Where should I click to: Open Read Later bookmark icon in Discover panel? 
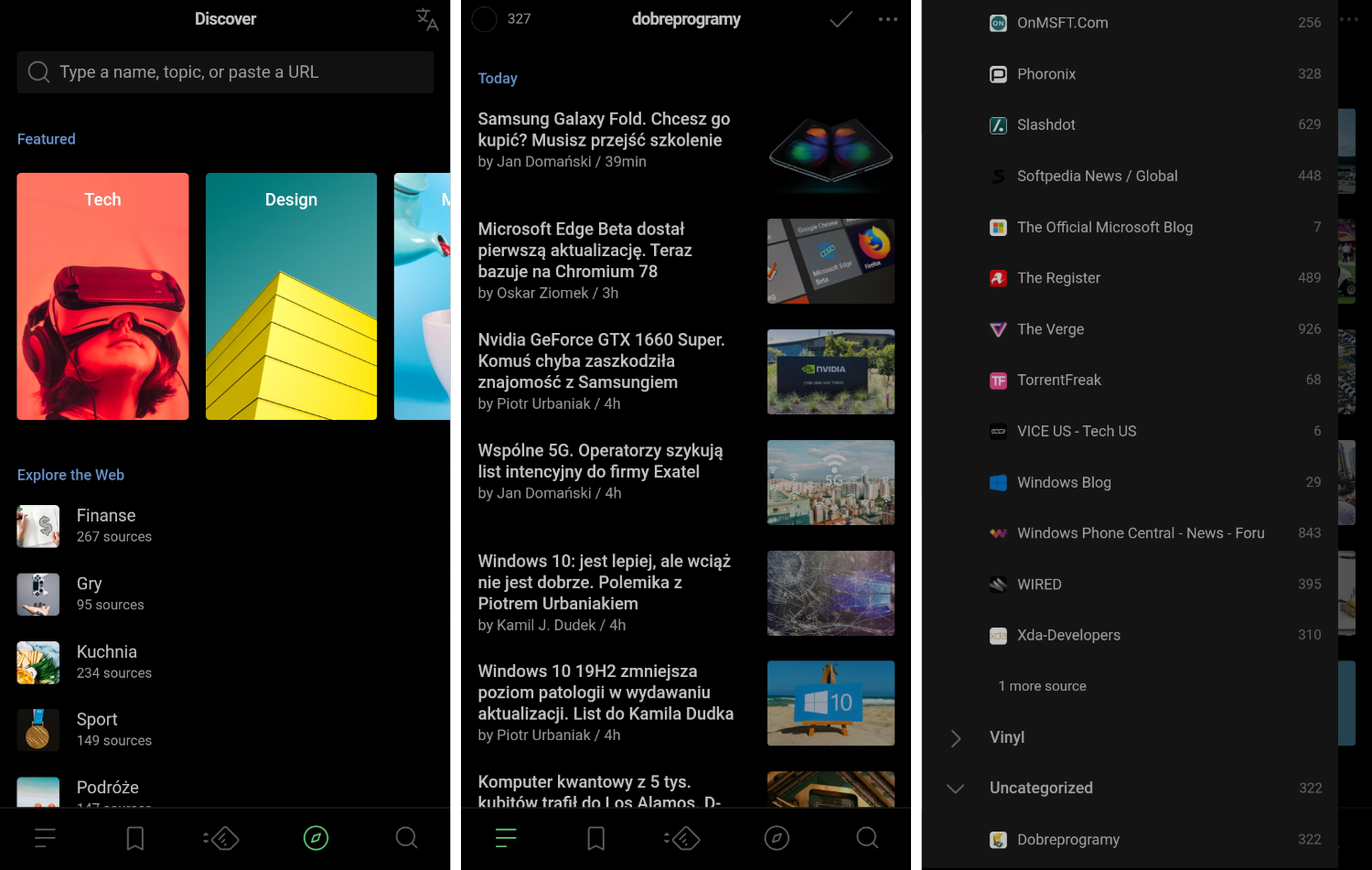135,838
